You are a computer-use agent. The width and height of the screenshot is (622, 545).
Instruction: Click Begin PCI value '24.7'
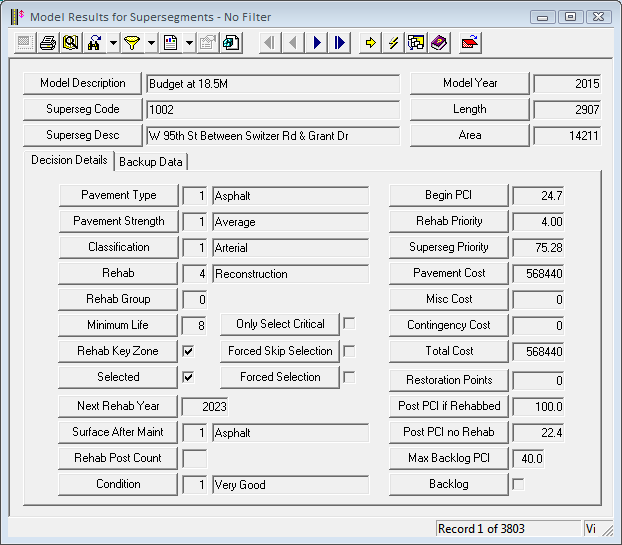pyautogui.click(x=538, y=196)
